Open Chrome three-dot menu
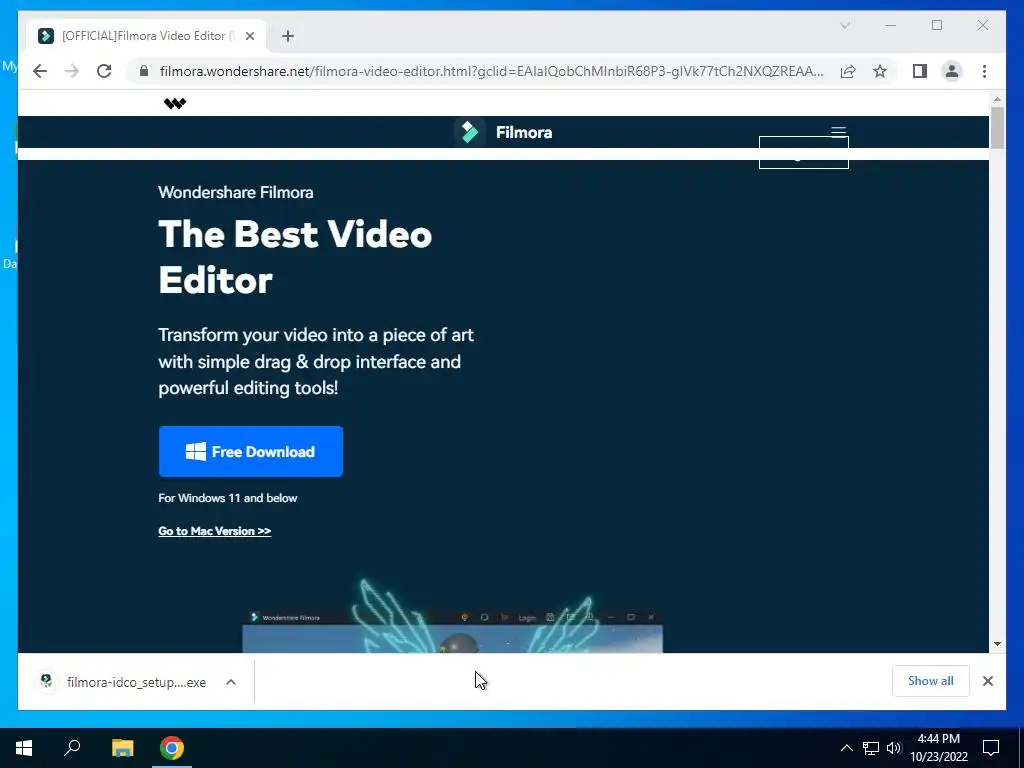 (984, 71)
